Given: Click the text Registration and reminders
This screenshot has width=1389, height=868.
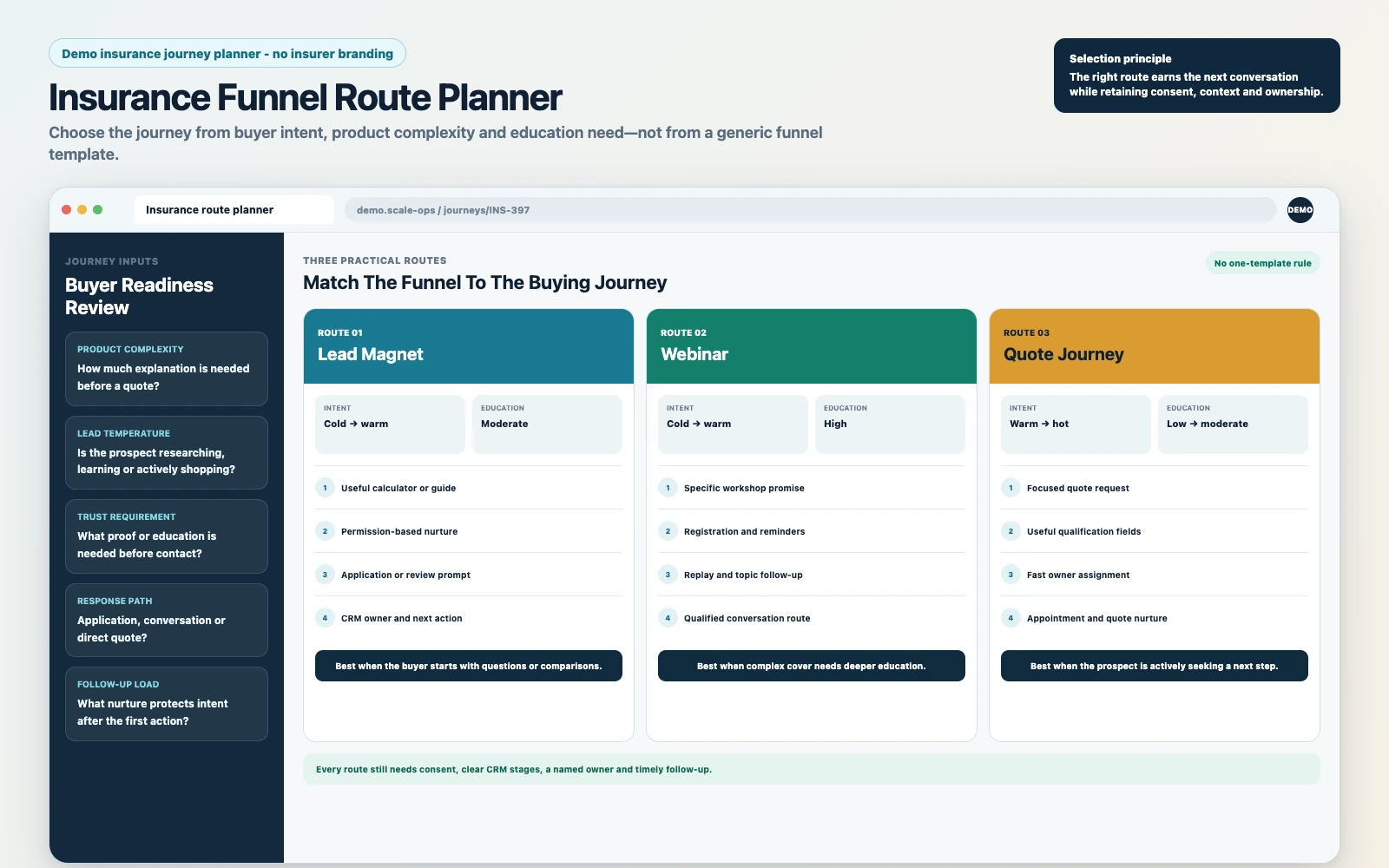Looking at the screenshot, I should (744, 532).
